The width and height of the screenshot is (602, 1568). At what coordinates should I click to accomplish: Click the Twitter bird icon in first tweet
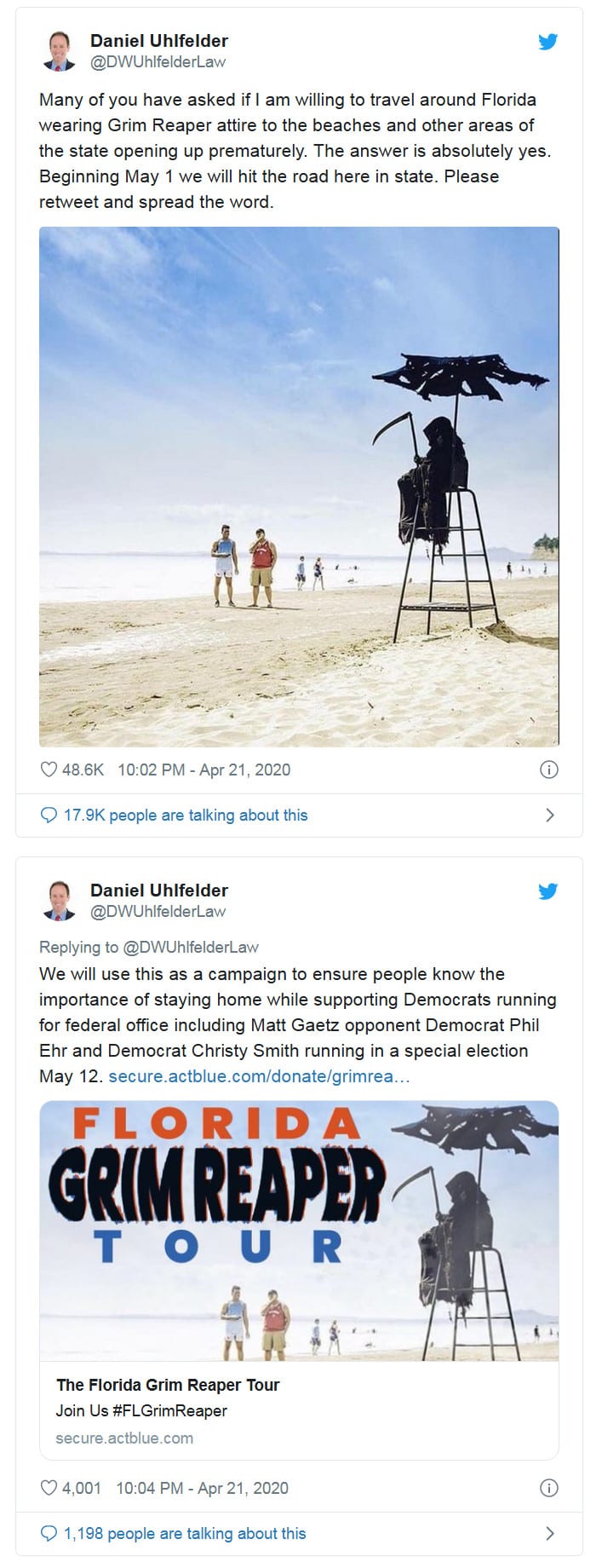[548, 41]
